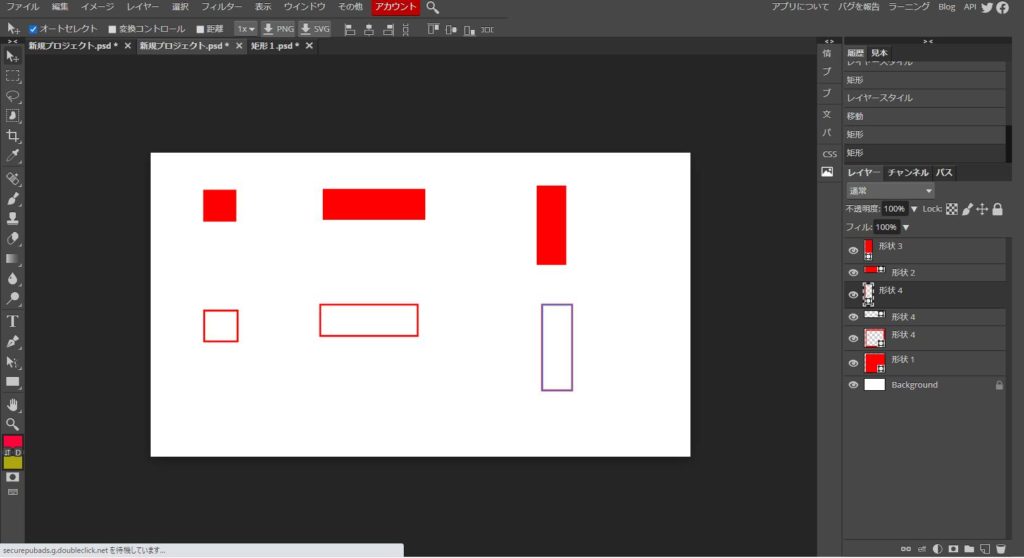Viewport: 1024px width, 558px height.
Task: Click the PNG export button
Action: click(x=278, y=29)
